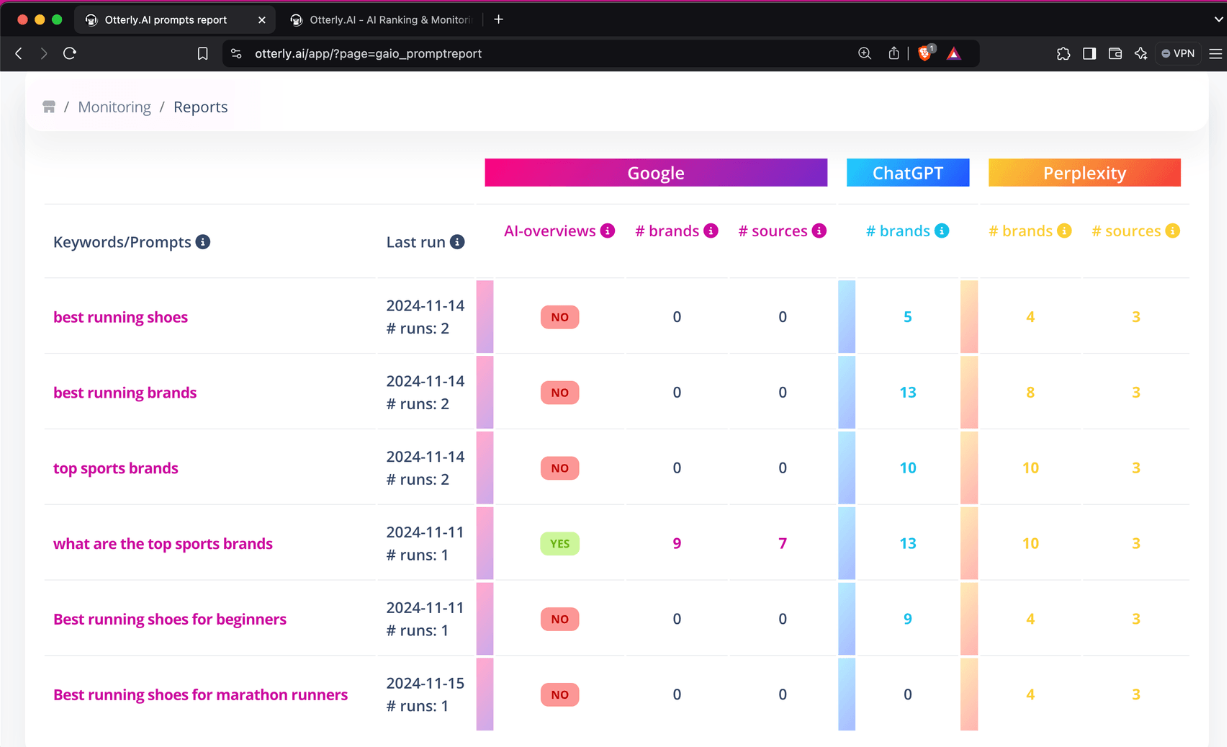Bookmark this page using bookmark icon

click(203, 53)
